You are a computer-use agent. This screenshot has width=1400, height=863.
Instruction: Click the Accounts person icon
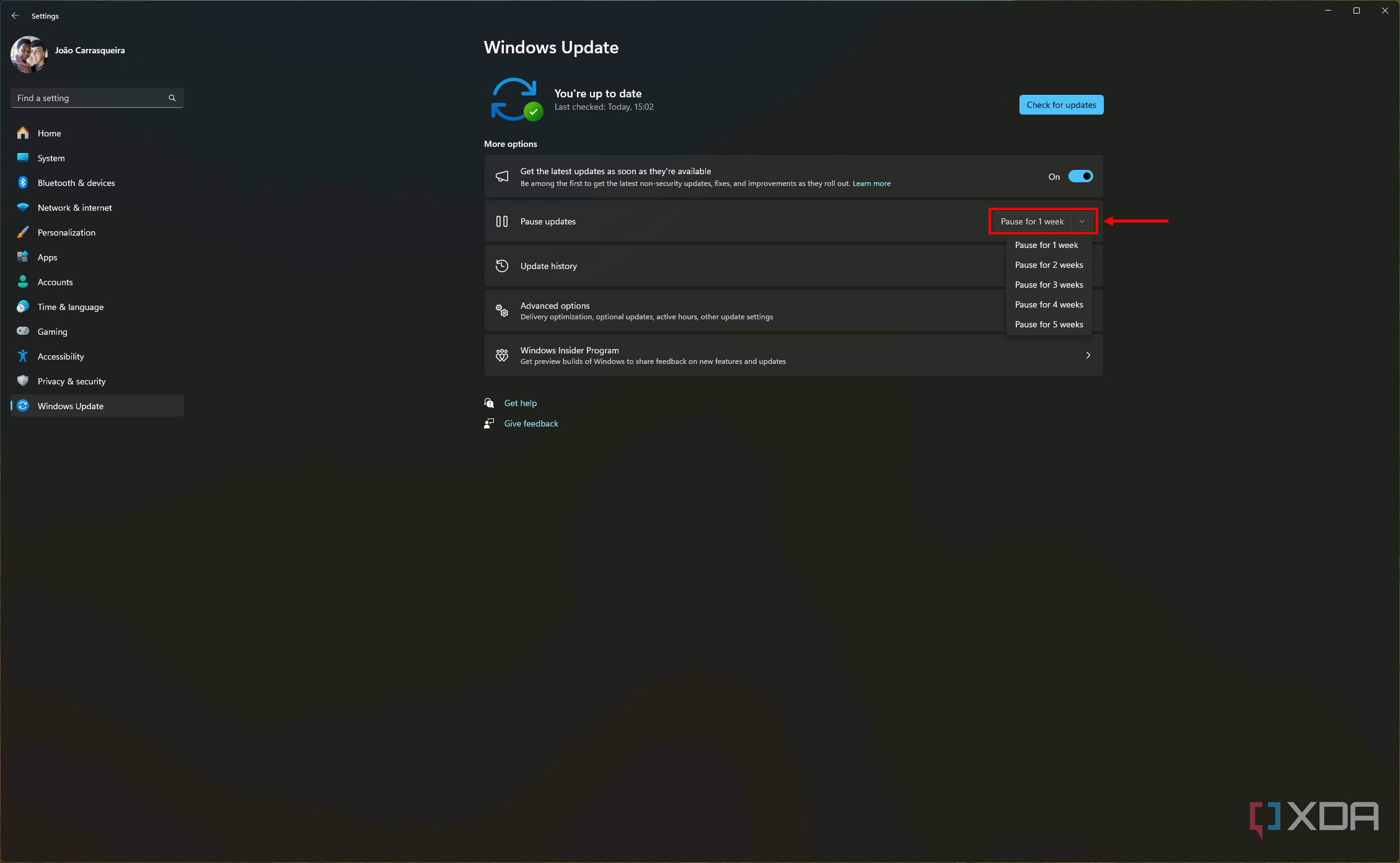pos(23,281)
